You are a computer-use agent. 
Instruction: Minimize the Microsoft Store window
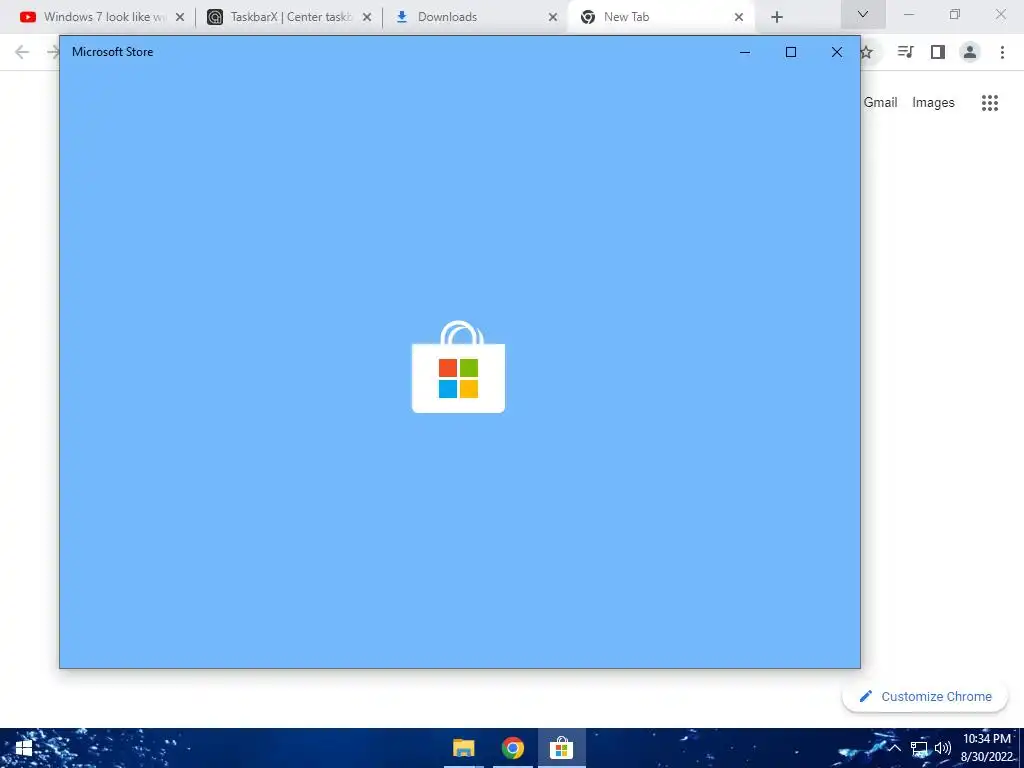click(x=745, y=52)
